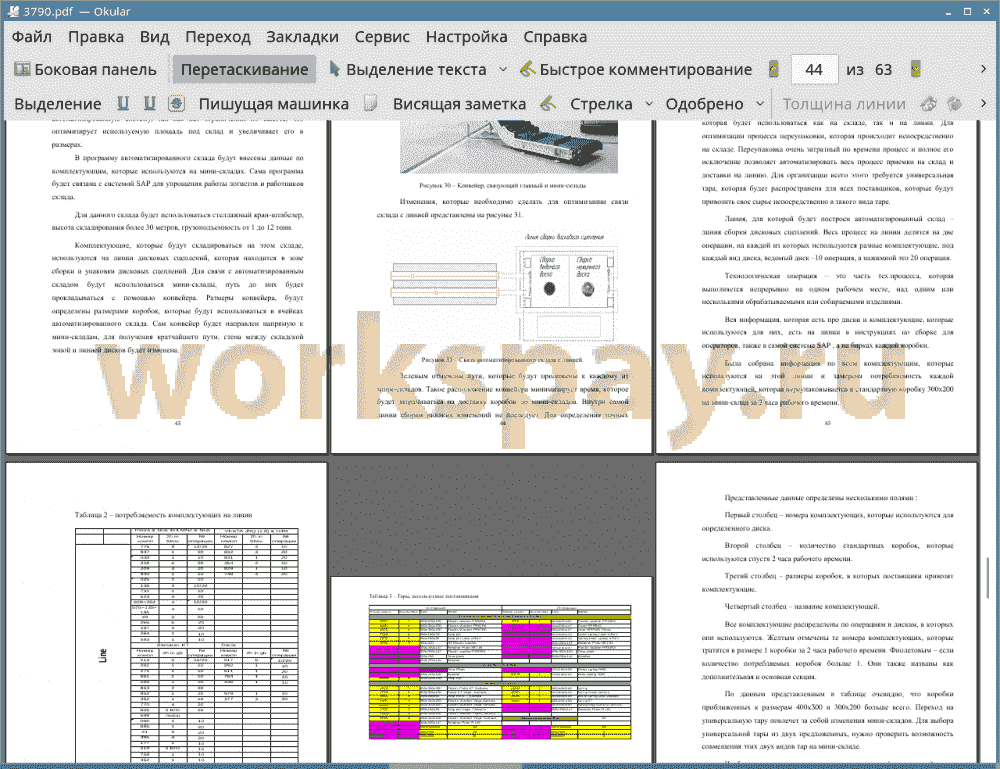Click the second grayed color icon after Толщина линии
Image resolution: width=1000 pixels, height=769 pixels.
(955, 103)
